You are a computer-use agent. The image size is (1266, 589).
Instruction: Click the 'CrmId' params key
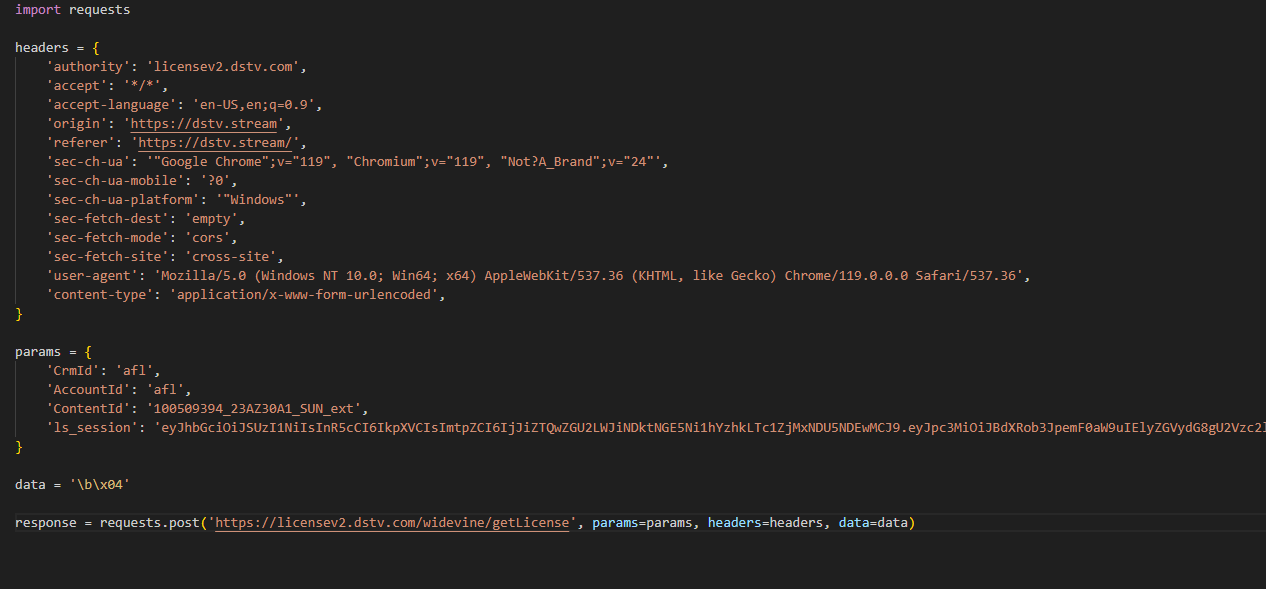73,371
